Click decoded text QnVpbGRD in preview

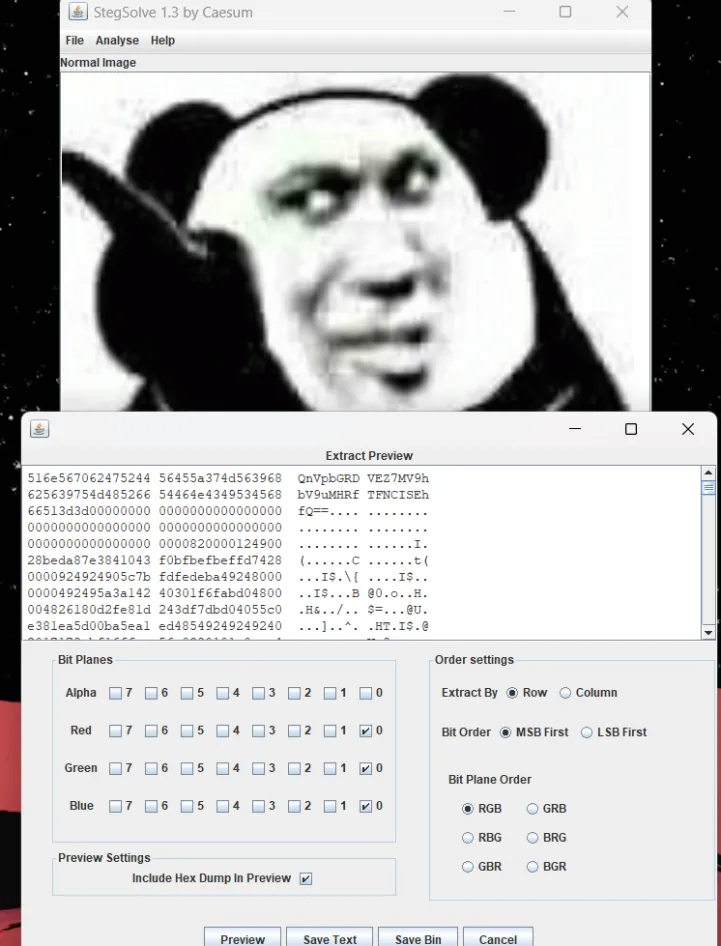(328, 478)
